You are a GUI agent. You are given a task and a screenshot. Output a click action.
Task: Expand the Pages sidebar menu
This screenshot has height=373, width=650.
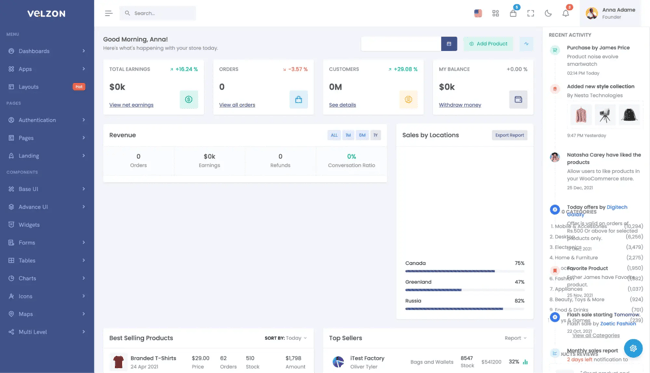coord(47,138)
